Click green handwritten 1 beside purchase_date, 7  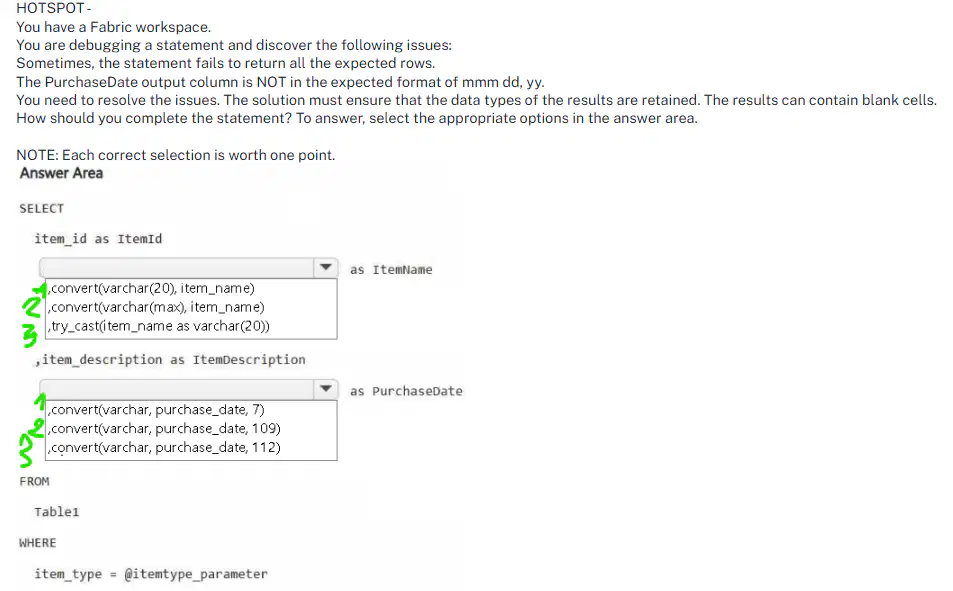coord(40,401)
